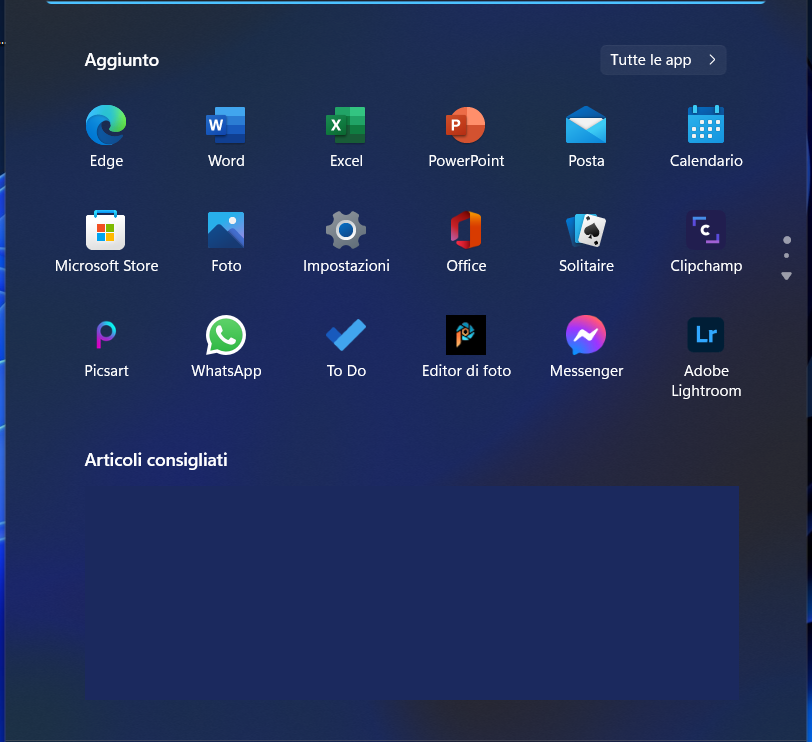812x742 pixels.
Task: Start the Solitaire game
Action: click(x=586, y=242)
